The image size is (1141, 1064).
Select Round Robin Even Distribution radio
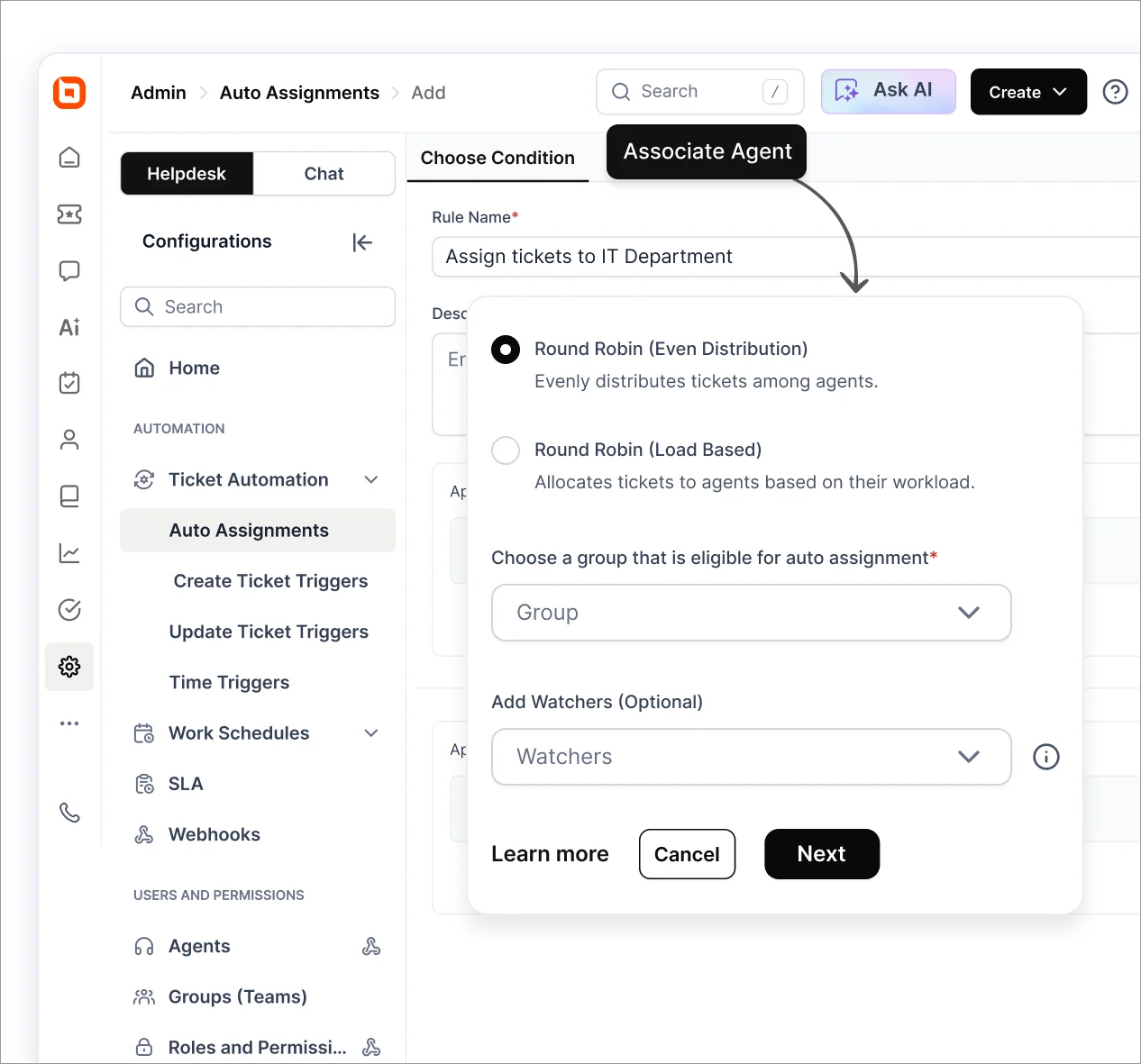point(506,350)
